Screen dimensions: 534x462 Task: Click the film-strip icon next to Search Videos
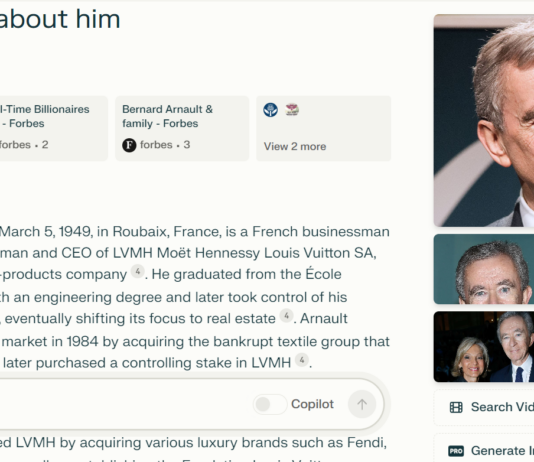(x=456, y=407)
